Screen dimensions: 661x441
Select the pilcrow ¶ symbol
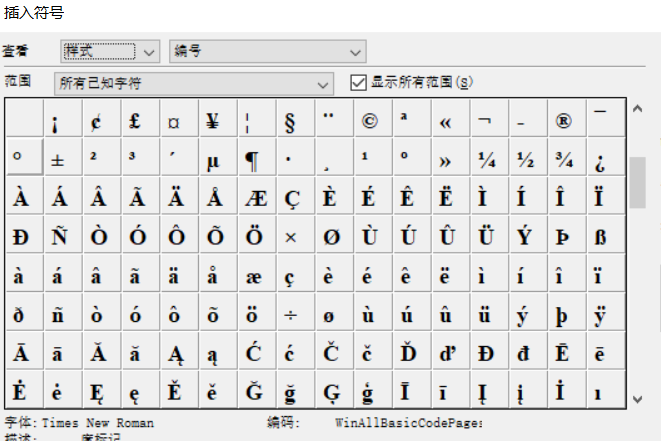[257, 157]
